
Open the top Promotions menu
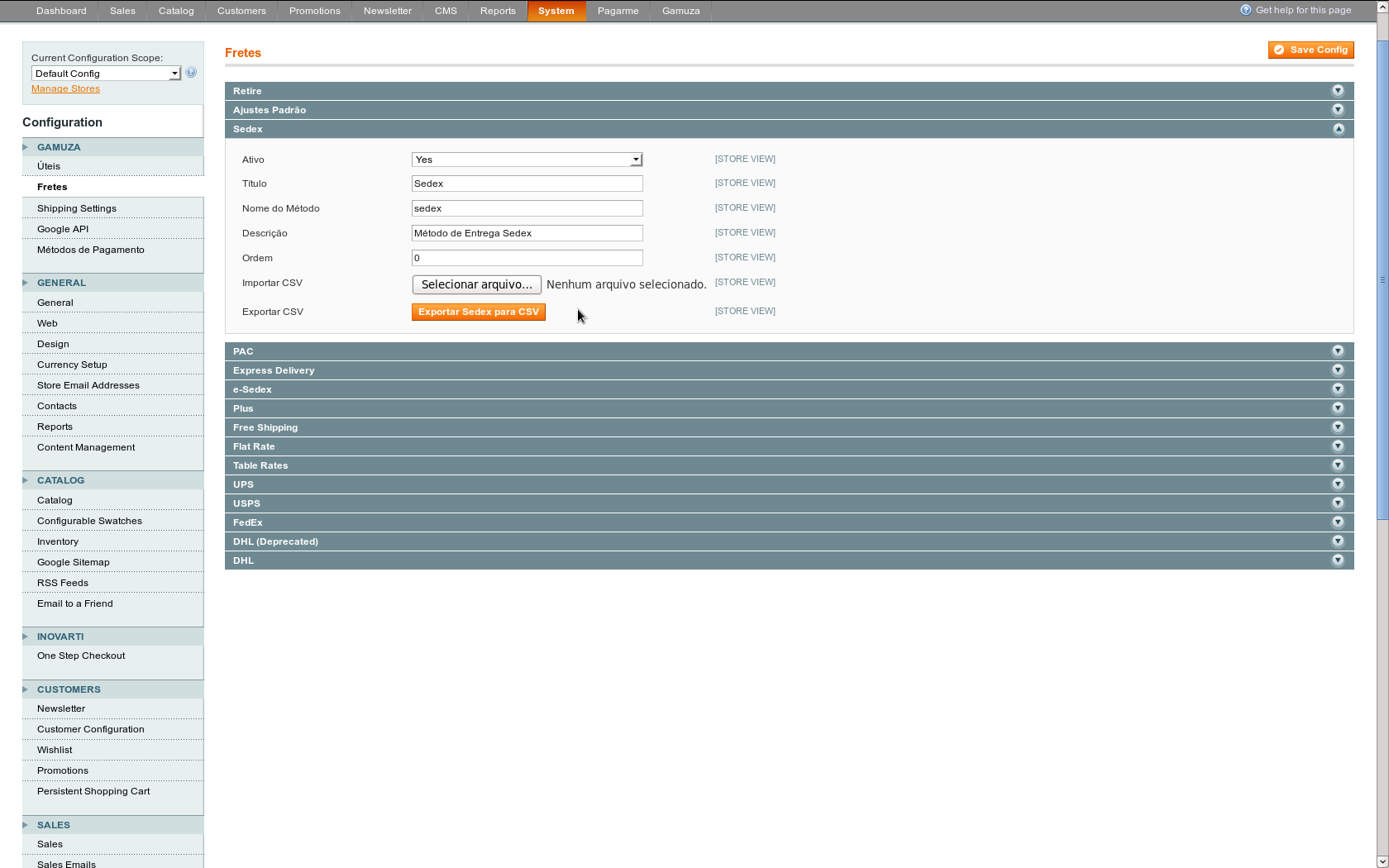(315, 11)
